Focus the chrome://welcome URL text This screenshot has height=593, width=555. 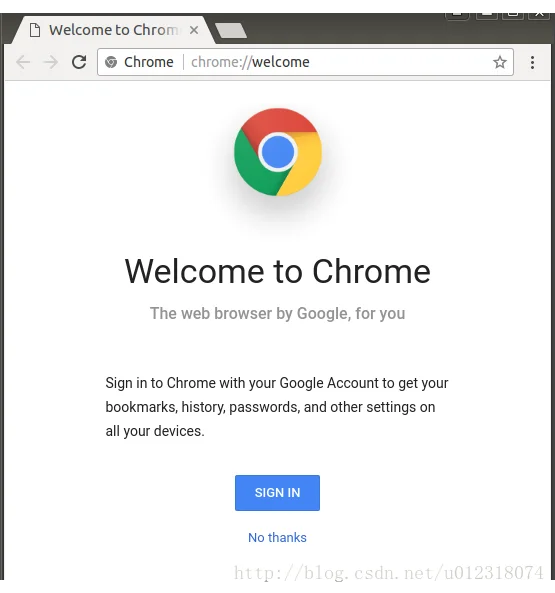pos(250,62)
